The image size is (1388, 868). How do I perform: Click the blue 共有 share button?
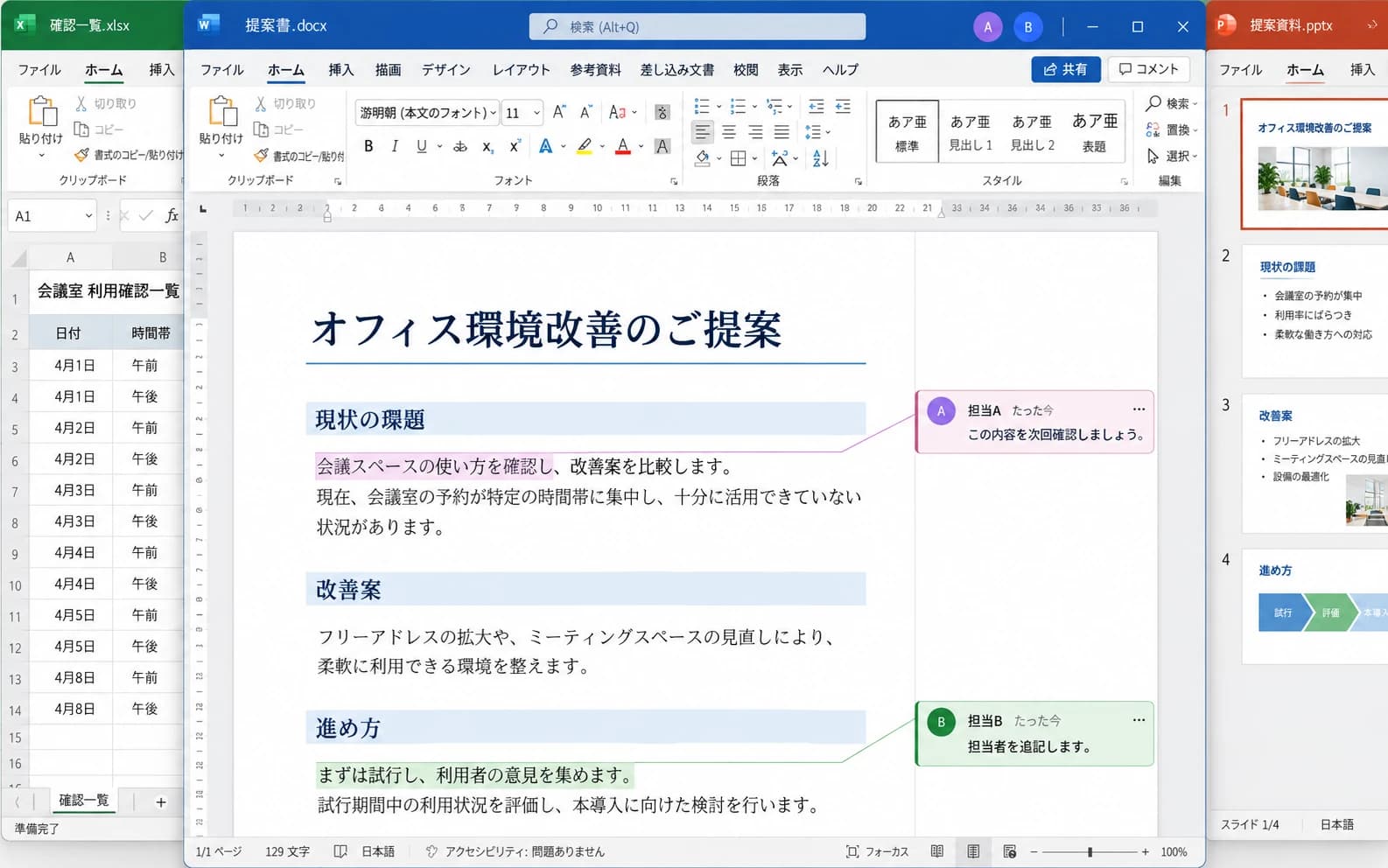pos(1065,69)
